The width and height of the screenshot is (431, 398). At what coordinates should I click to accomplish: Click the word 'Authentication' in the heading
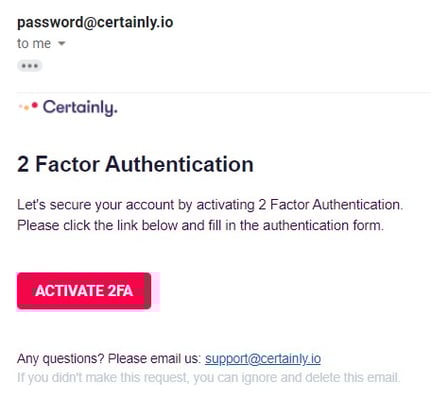179,164
